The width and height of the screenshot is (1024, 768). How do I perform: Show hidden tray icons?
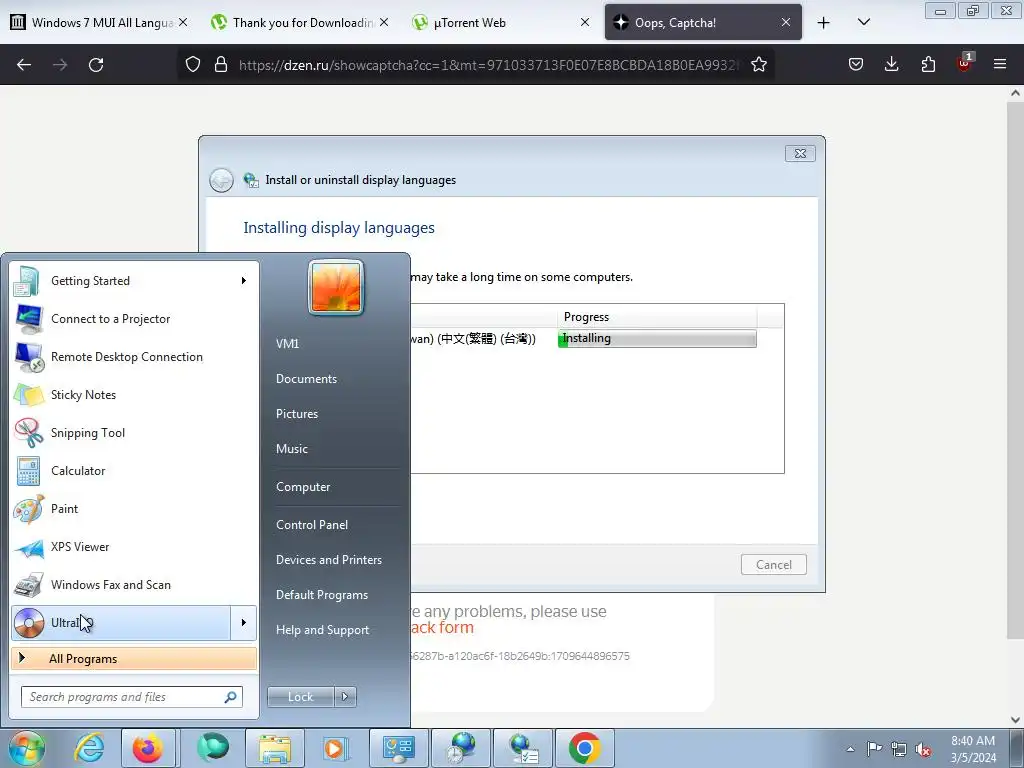pyautogui.click(x=850, y=749)
